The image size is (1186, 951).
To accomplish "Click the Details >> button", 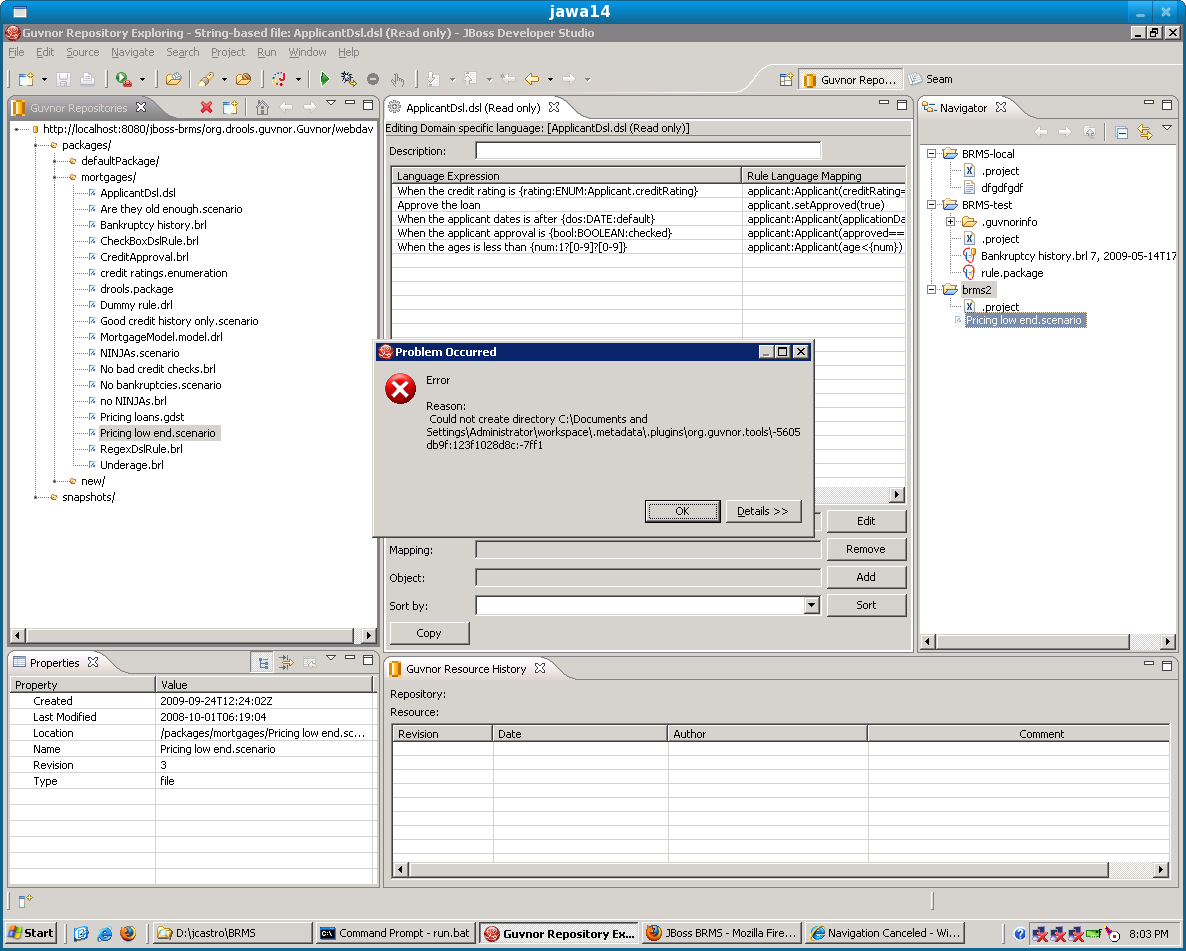I will click(x=763, y=511).
